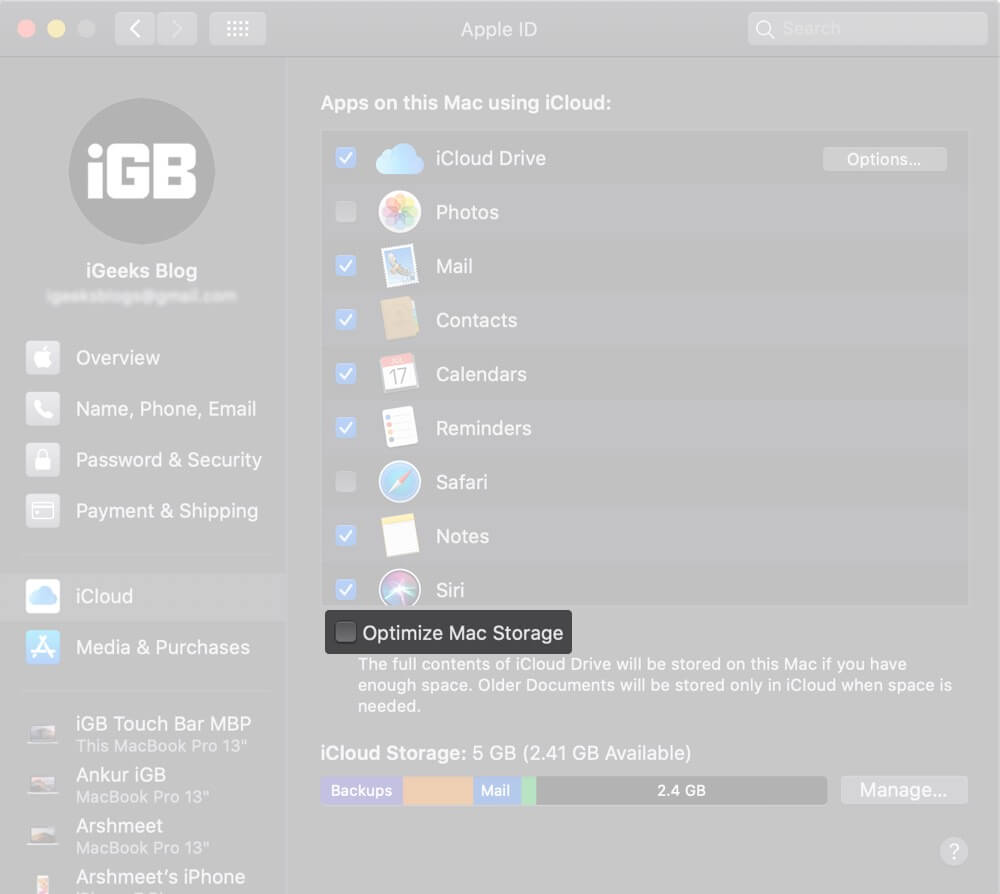The height and width of the screenshot is (894, 1000).
Task: Click the Siri icon
Action: (x=399, y=587)
